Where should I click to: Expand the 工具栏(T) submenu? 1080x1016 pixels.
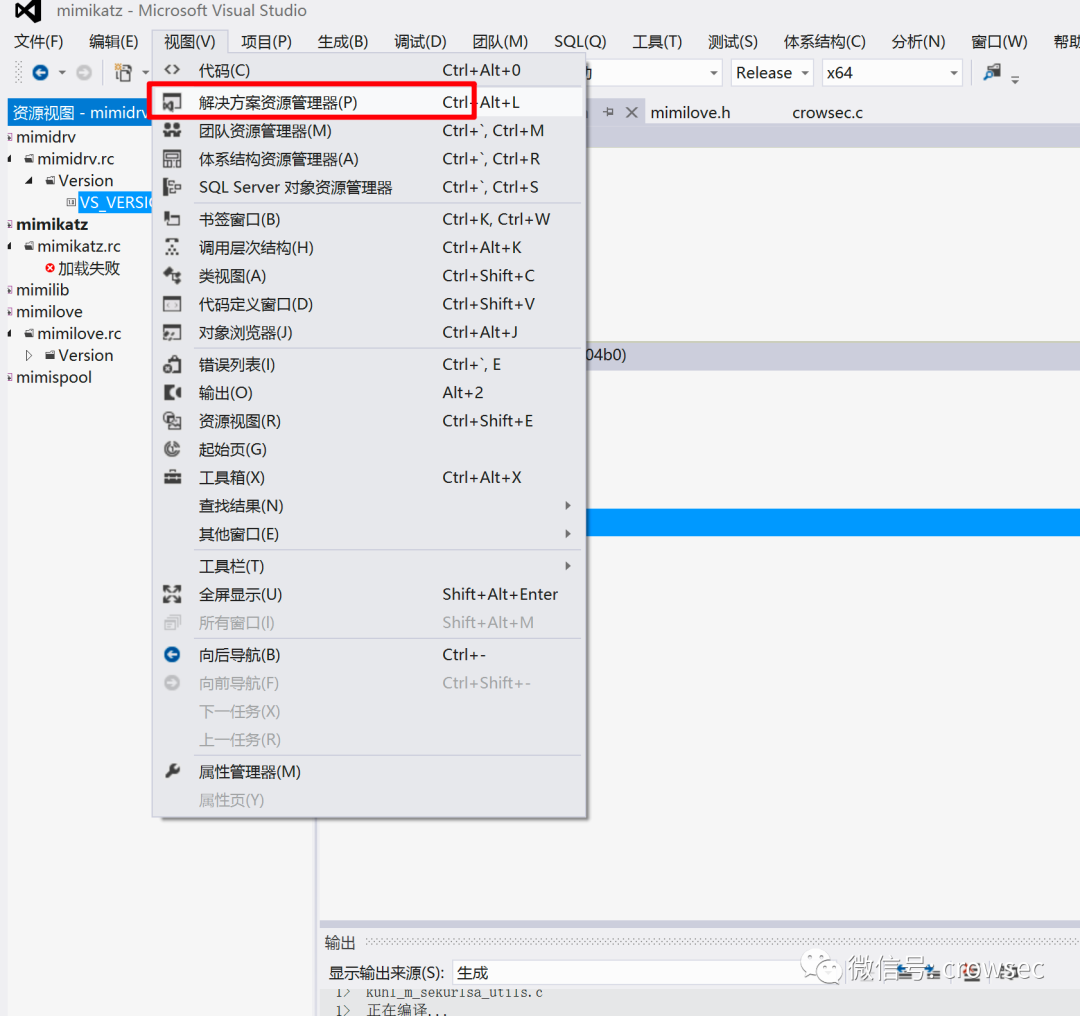click(568, 566)
